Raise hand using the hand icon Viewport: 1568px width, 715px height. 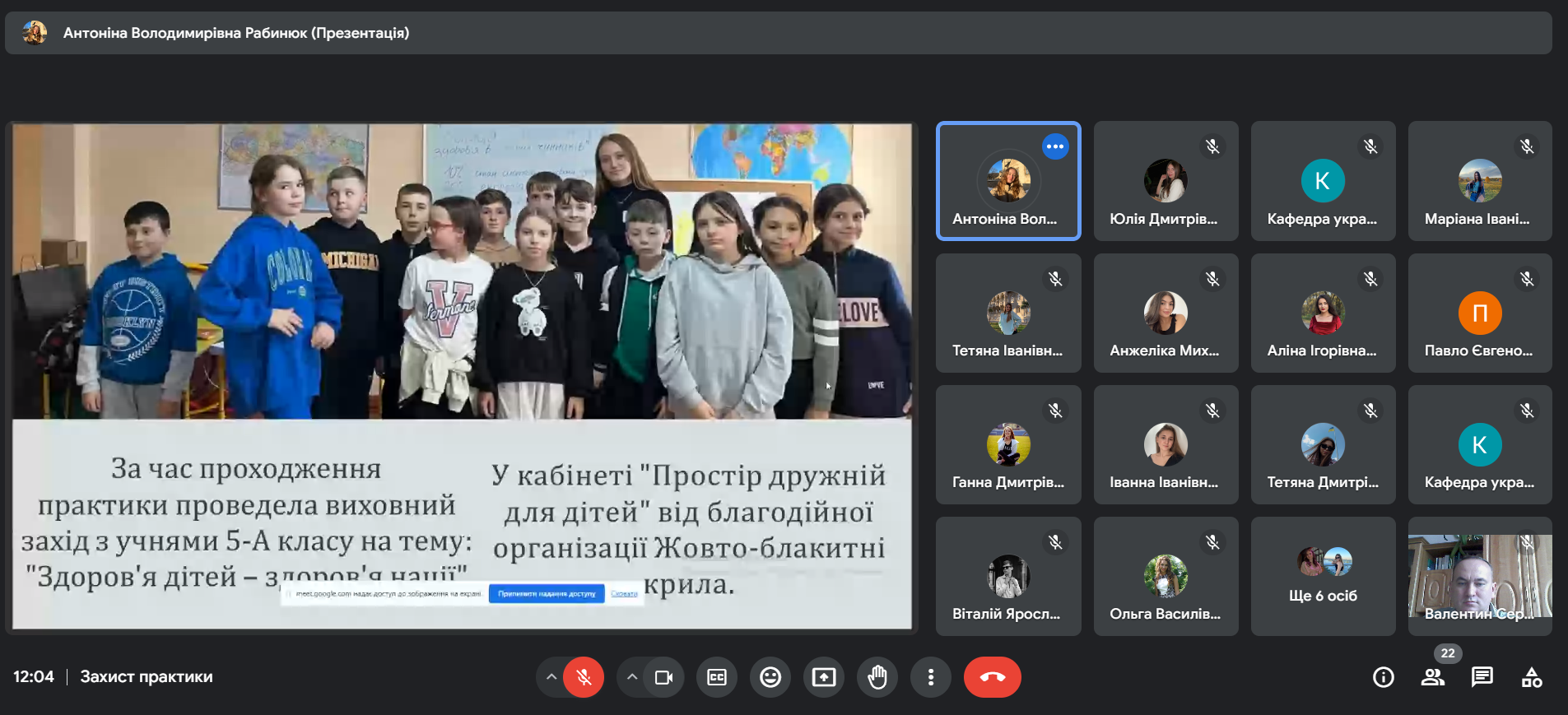(x=877, y=677)
